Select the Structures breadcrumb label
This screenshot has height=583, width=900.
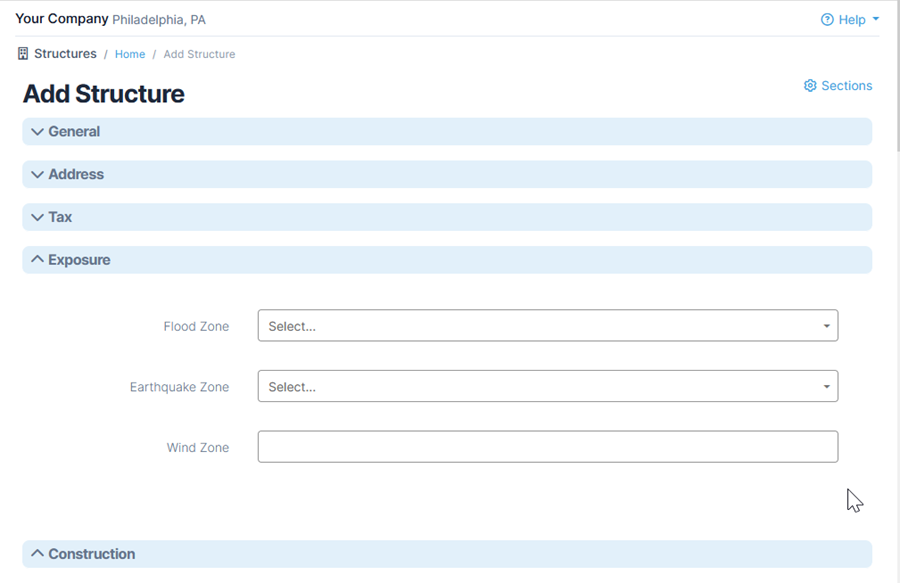(65, 54)
